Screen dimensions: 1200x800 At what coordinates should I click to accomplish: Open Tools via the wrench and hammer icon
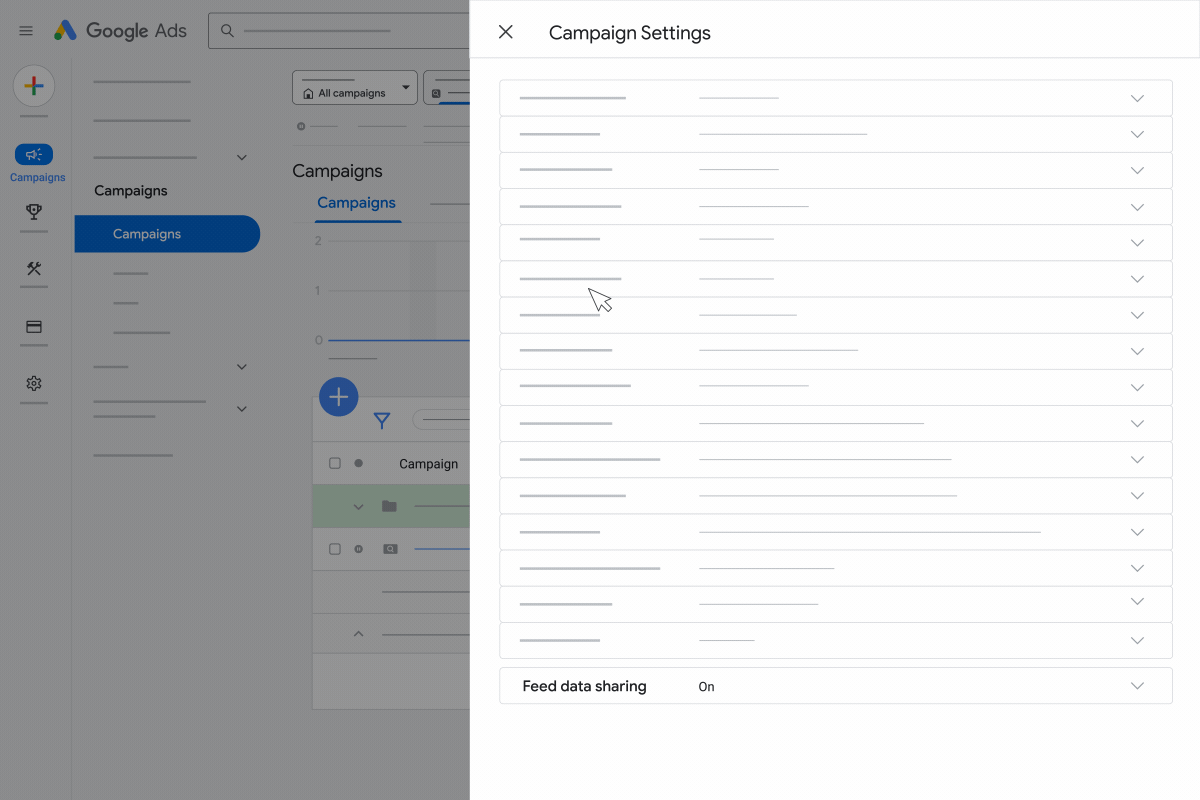tap(34, 269)
